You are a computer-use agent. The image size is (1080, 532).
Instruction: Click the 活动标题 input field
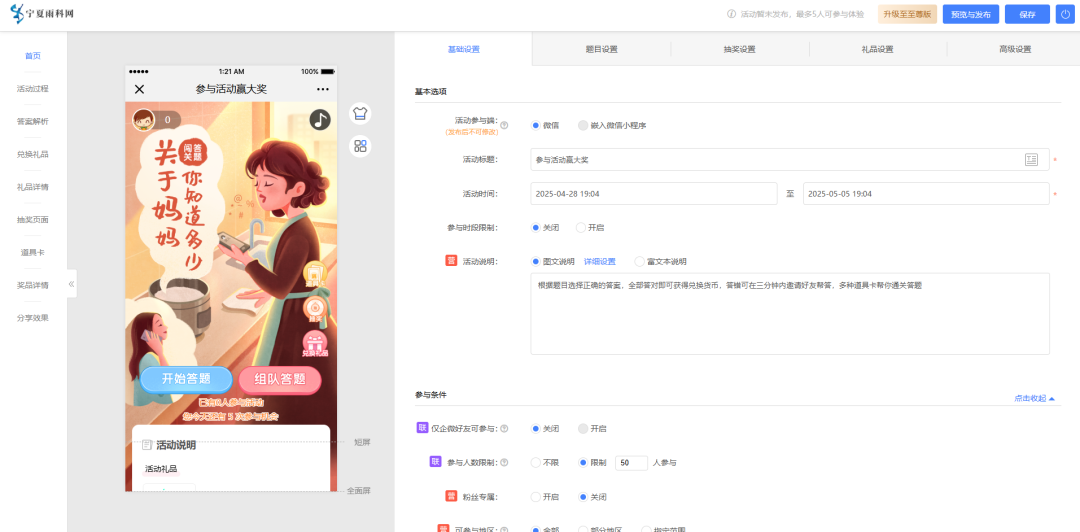(x=789, y=160)
